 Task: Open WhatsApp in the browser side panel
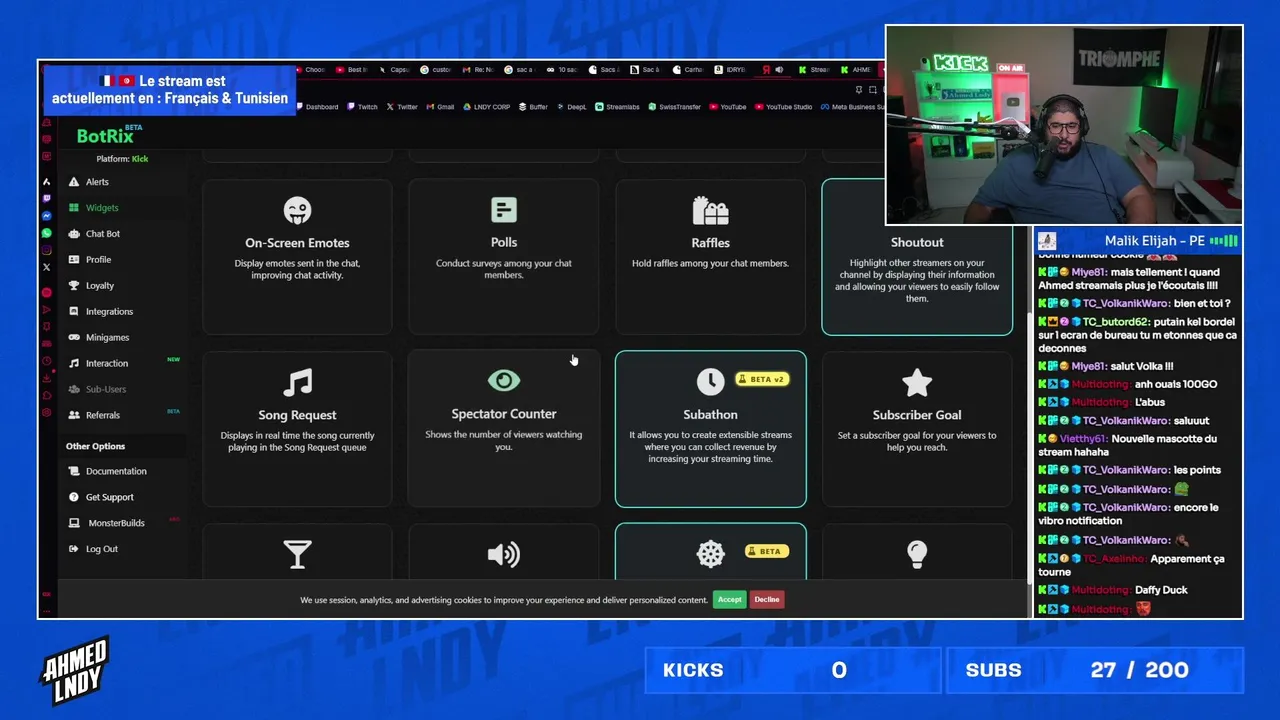point(47,233)
